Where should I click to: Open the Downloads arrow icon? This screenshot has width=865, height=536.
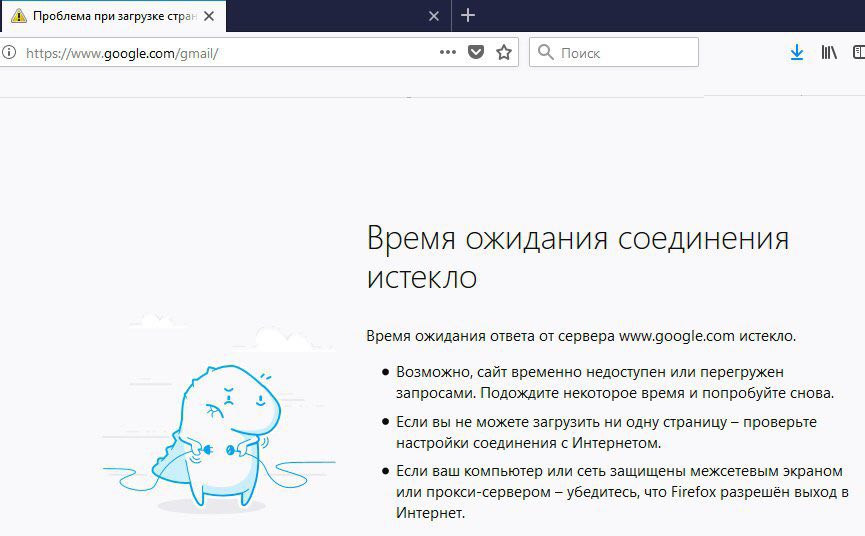coord(797,52)
